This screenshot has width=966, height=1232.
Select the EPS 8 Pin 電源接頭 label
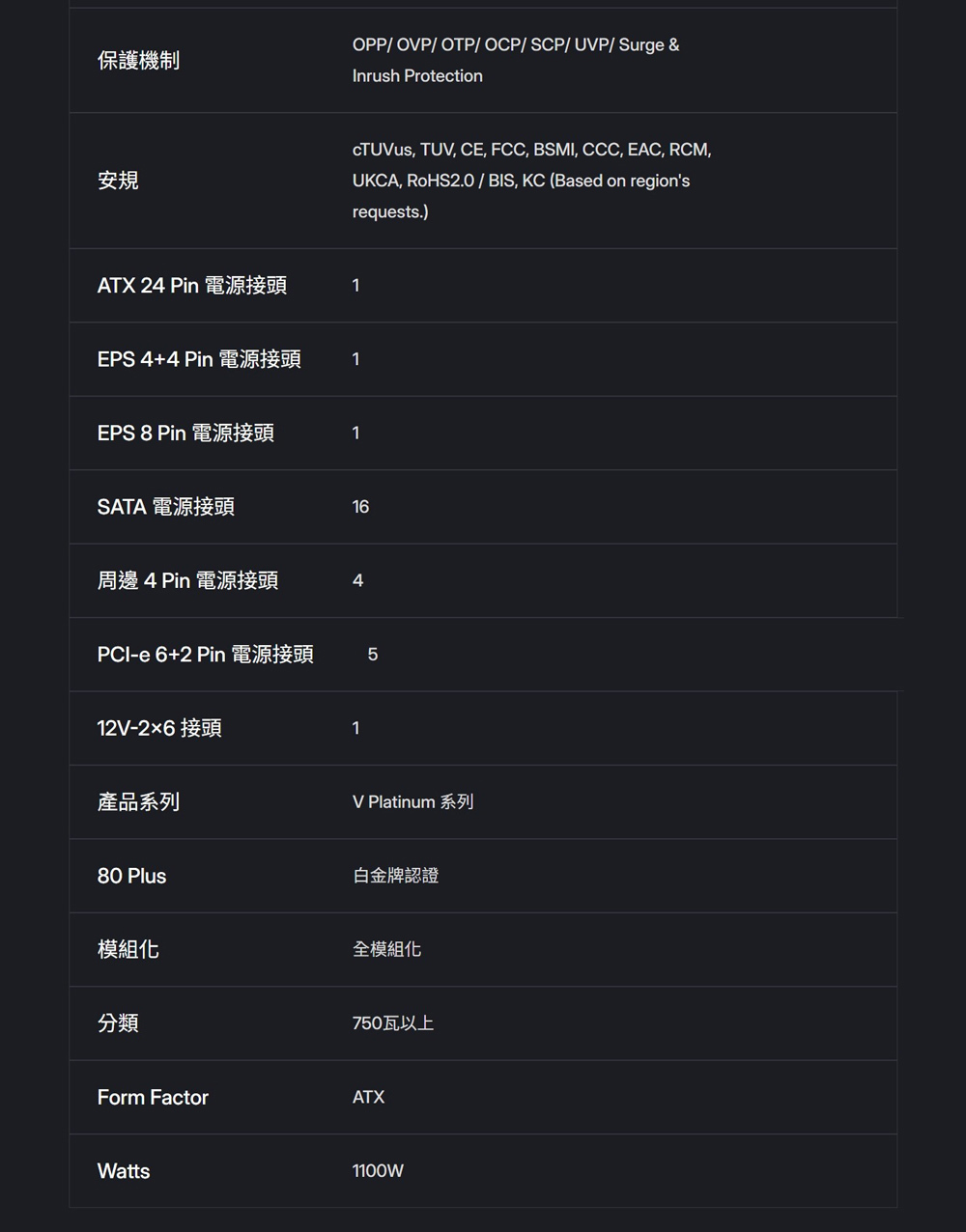click(185, 434)
